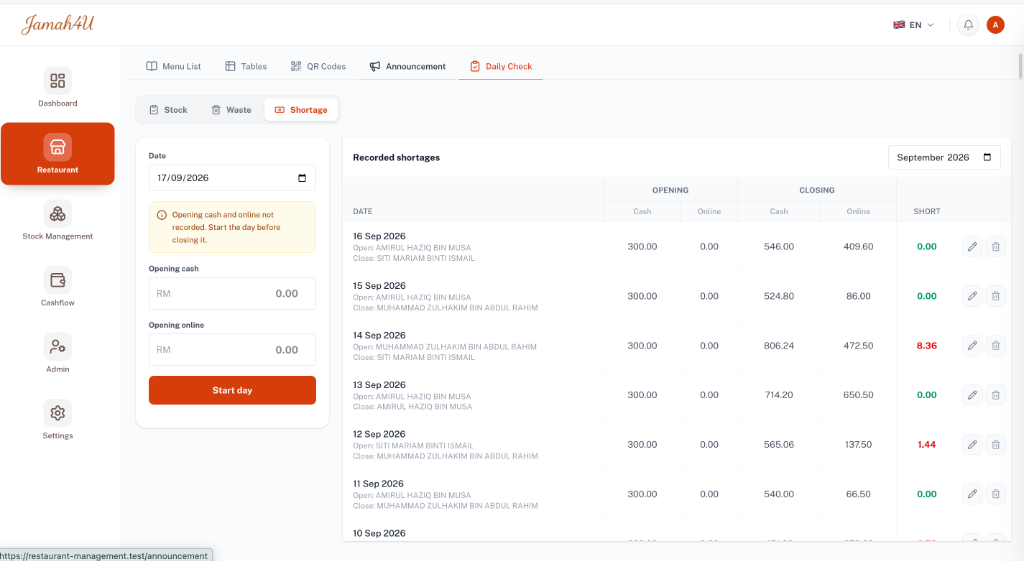Edit the 16 Sep 2026 shortage record
Image resolution: width=1024 pixels, height=561 pixels.
click(x=972, y=247)
